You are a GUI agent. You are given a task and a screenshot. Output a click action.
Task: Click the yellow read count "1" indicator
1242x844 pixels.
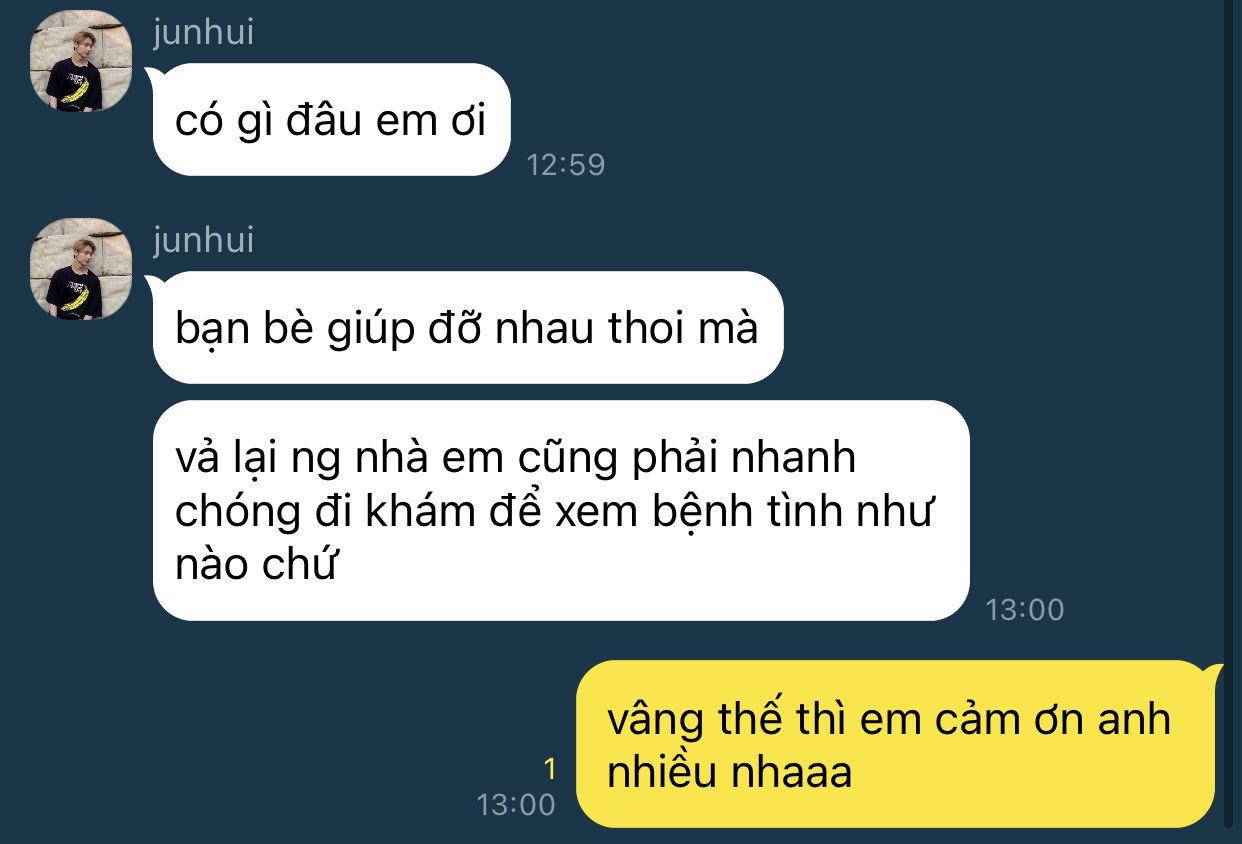[x=548, y=770]
